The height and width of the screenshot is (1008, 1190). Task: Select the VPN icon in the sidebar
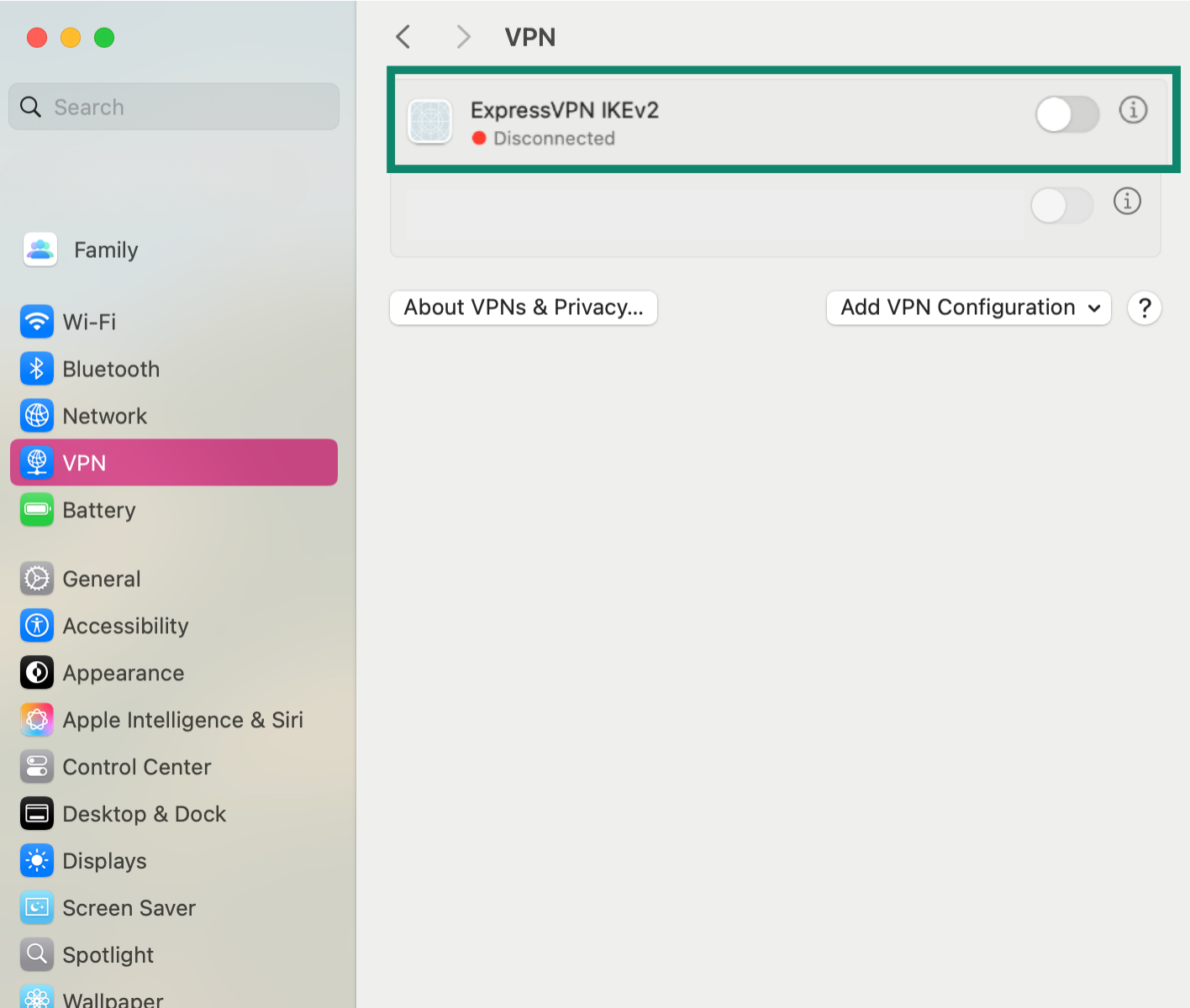click(x=36, y=462)
